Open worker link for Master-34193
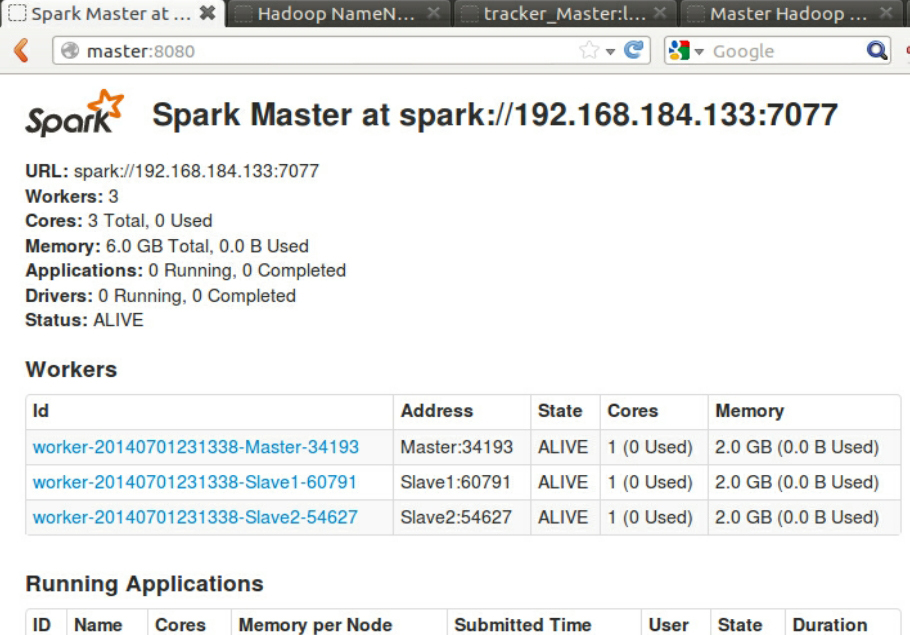The width and height of the screenshot is (910, 635). [196, 447]
